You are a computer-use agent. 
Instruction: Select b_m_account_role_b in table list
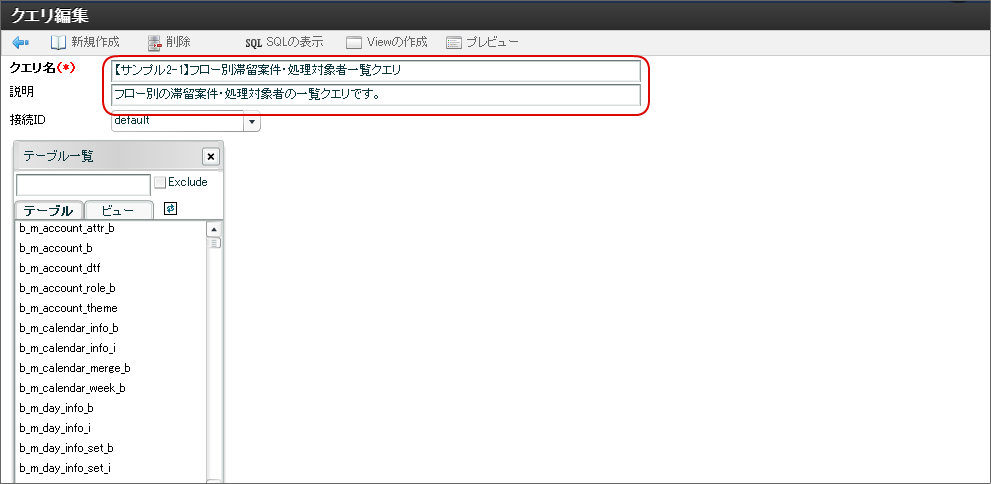point(112,288)
